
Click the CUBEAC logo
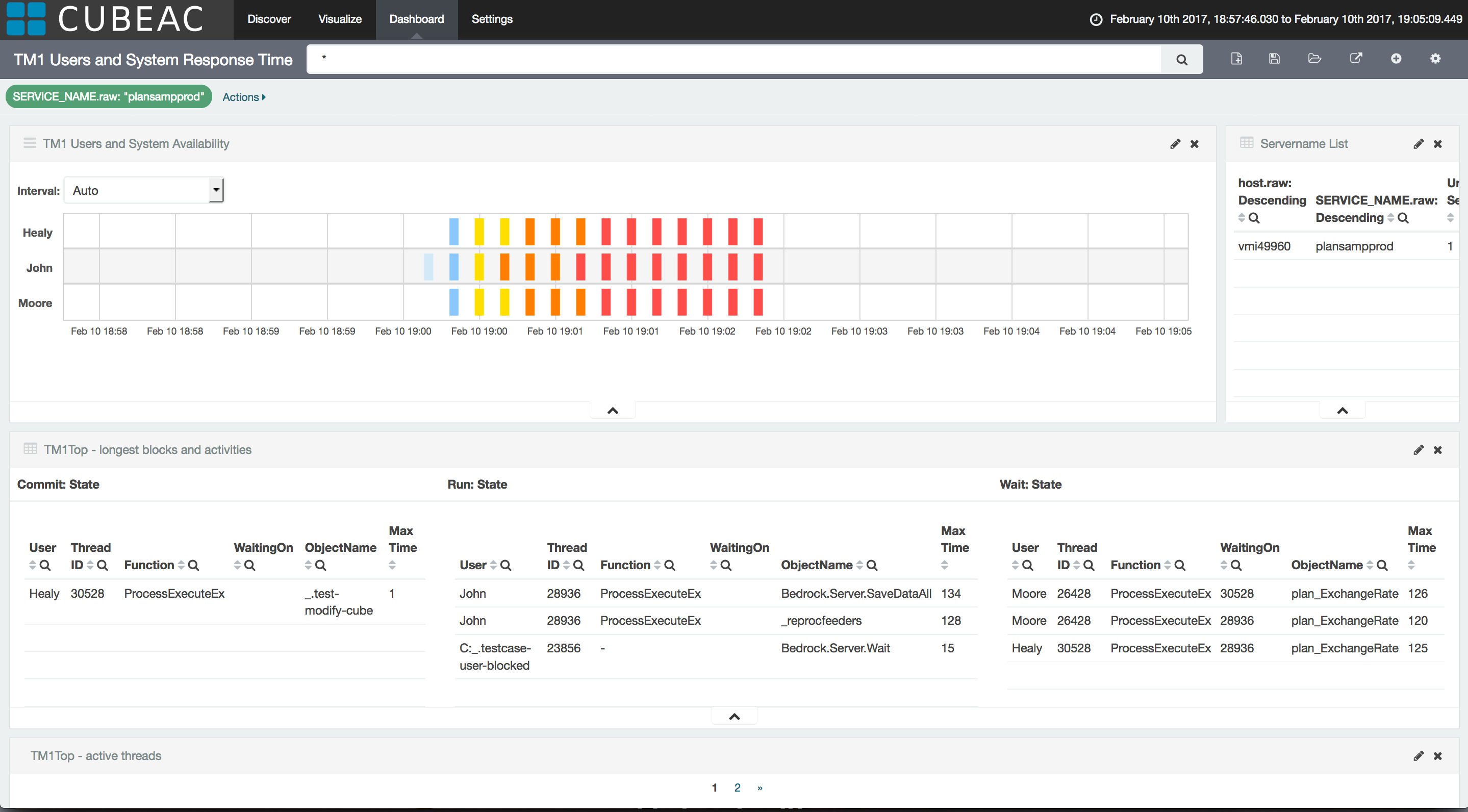(106, 19)
